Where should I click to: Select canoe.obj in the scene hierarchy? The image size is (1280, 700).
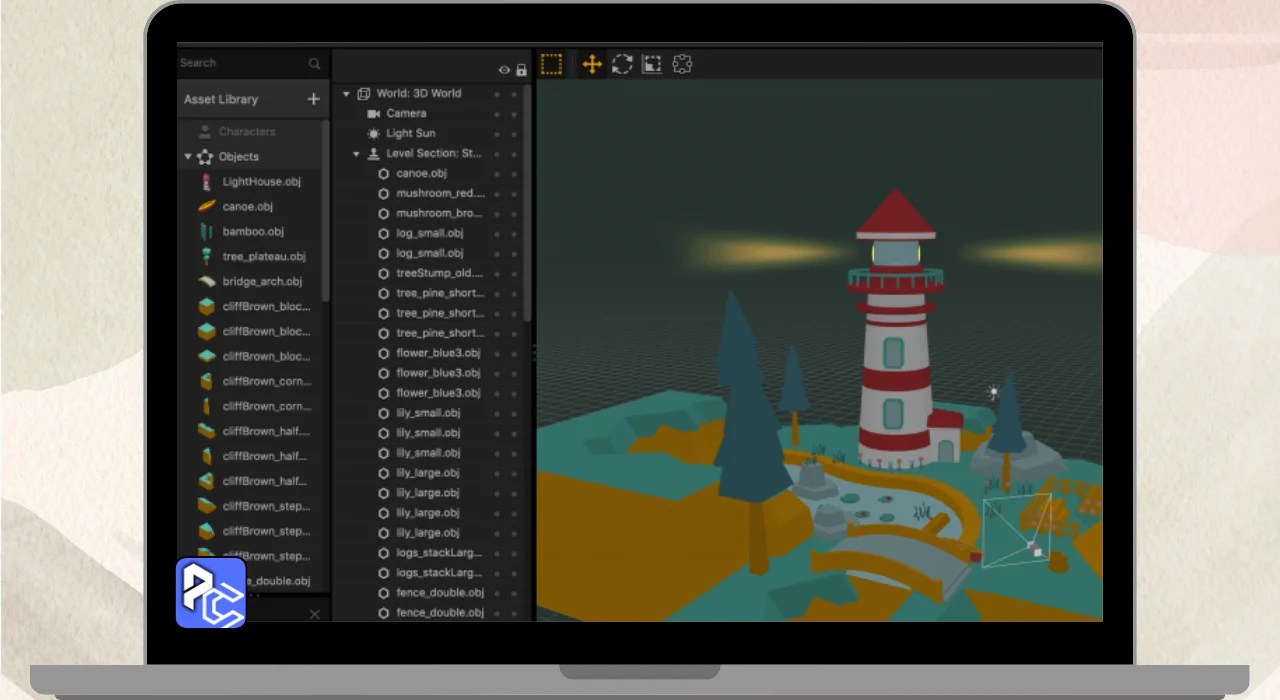pyautogui.click(x=421, y=174)
